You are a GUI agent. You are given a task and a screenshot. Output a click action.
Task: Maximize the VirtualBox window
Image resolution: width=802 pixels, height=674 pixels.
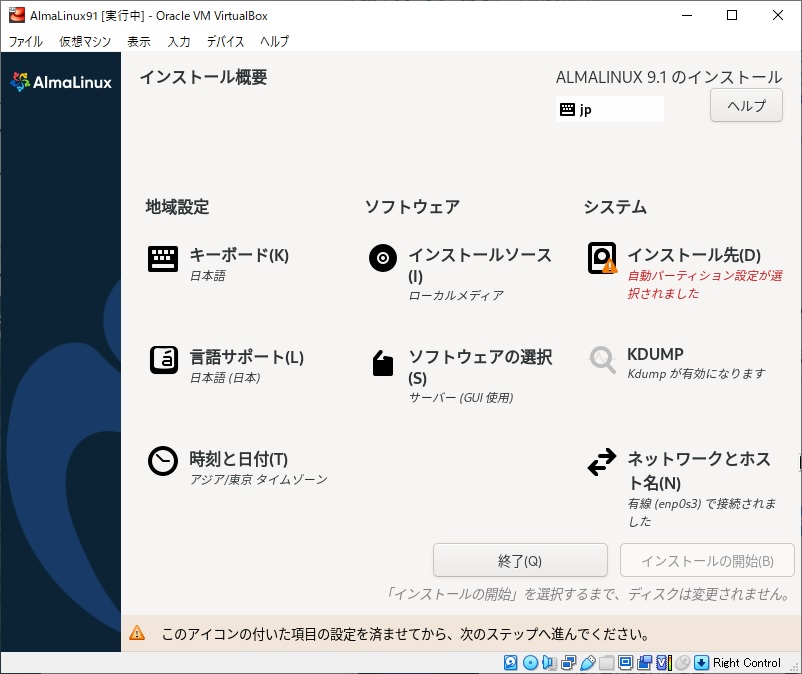point(732,15)
